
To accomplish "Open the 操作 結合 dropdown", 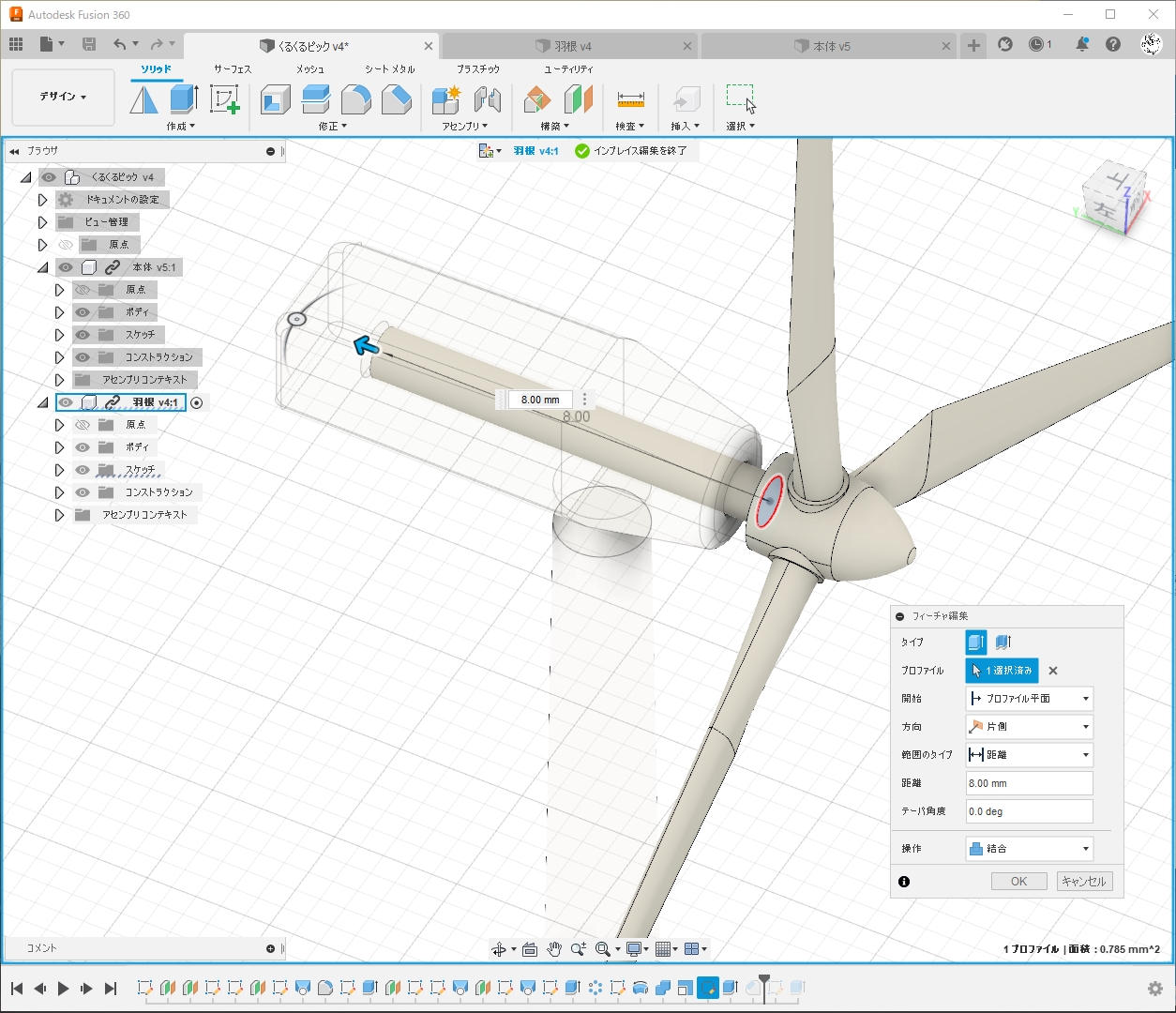I will [1030, 849].
